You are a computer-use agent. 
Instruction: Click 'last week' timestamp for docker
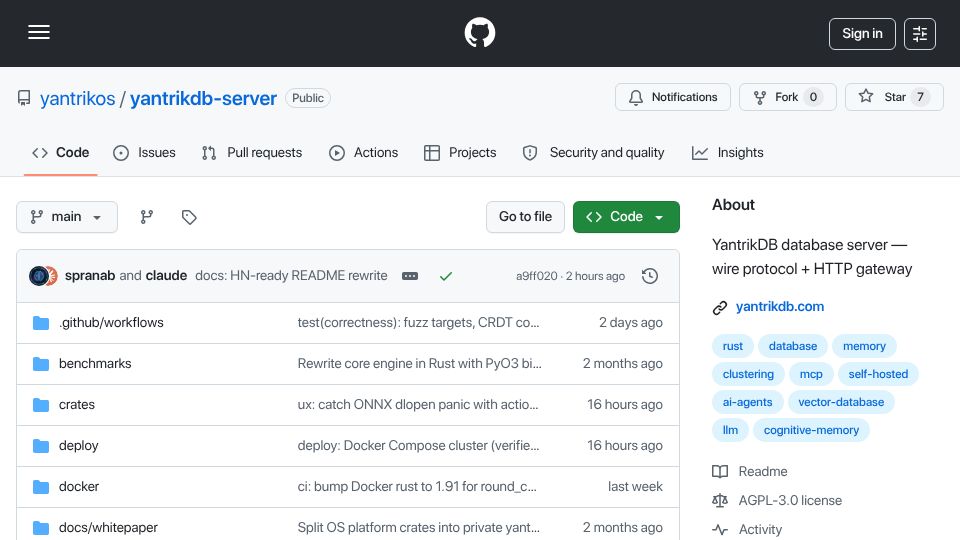coord(635,487)
